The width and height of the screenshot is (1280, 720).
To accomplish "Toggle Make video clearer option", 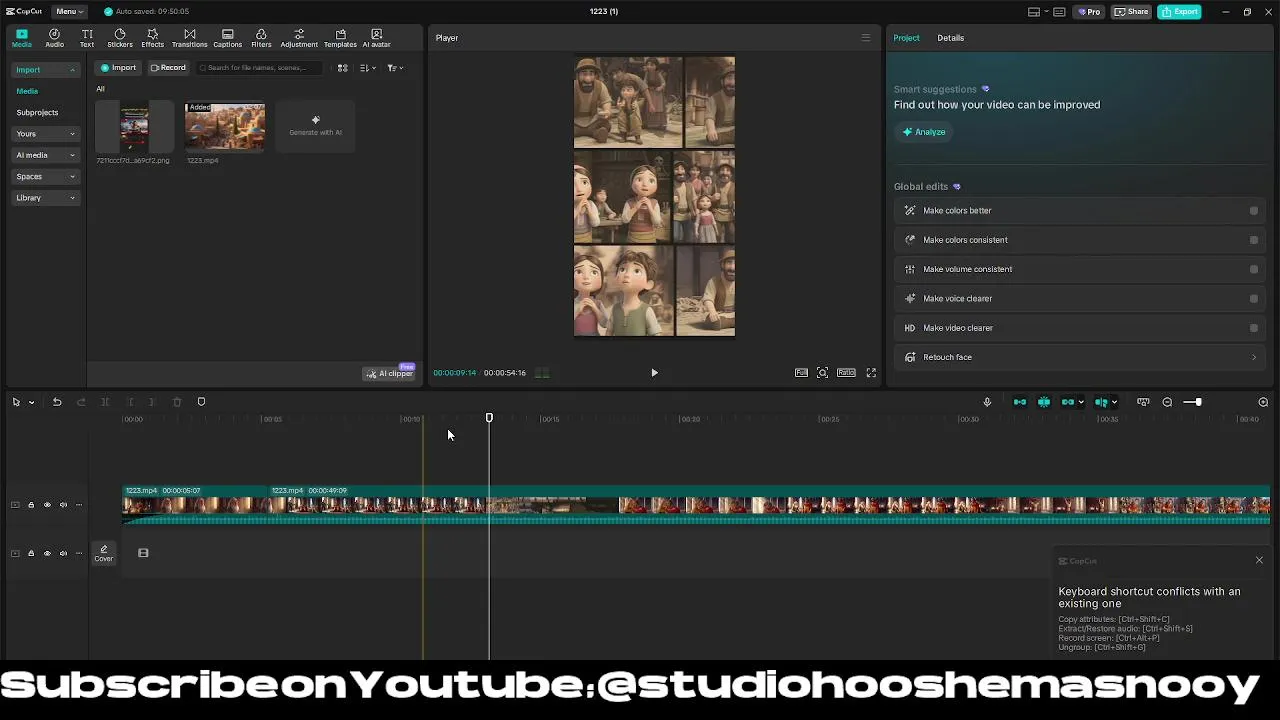I will click(x=1254, y=328).
